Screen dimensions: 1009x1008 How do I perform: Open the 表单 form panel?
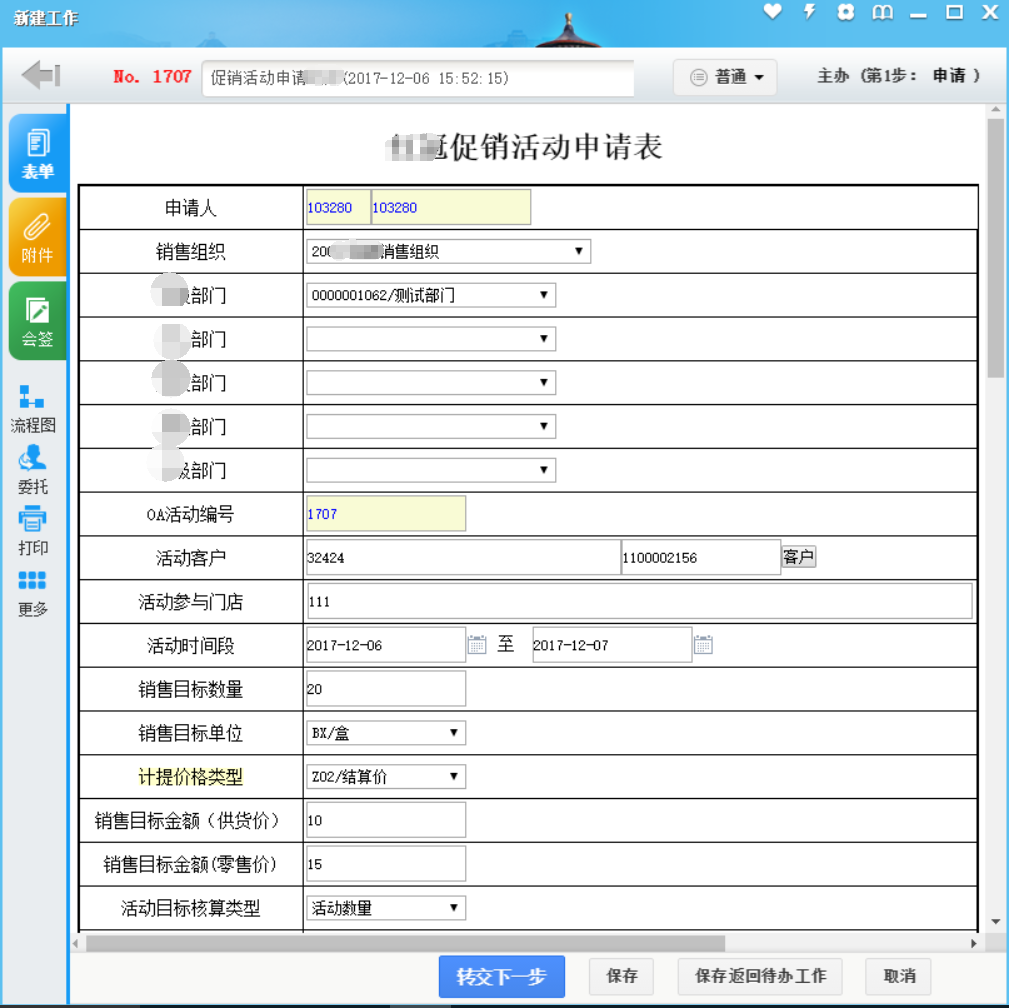coord(37,153)
